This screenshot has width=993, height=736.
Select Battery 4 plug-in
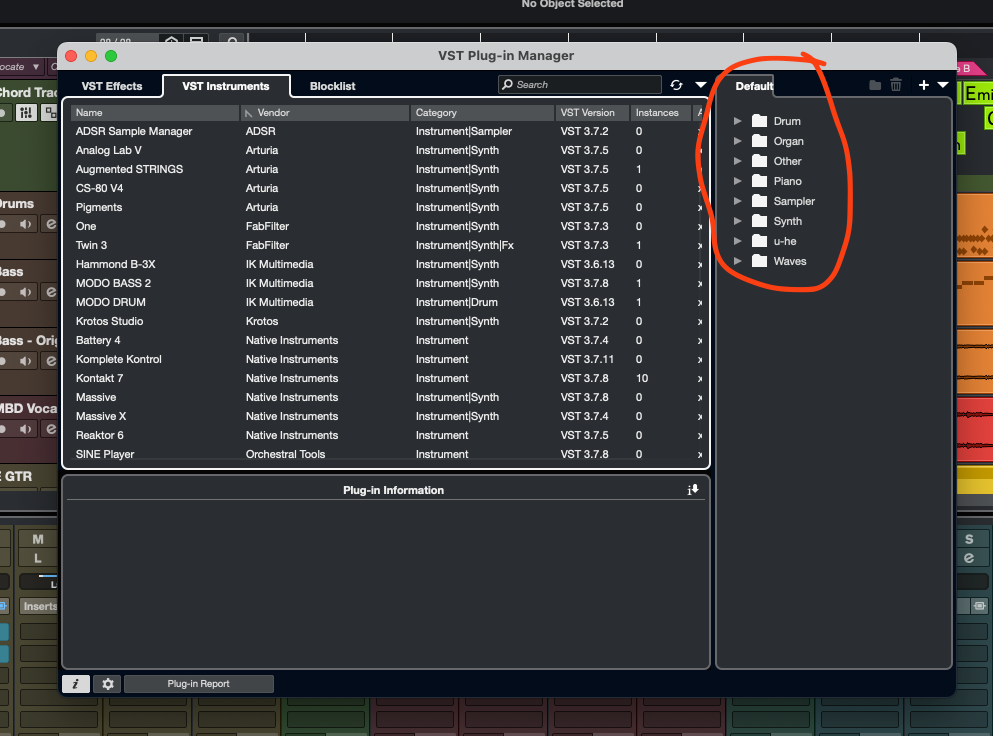(x=386, y=340)
